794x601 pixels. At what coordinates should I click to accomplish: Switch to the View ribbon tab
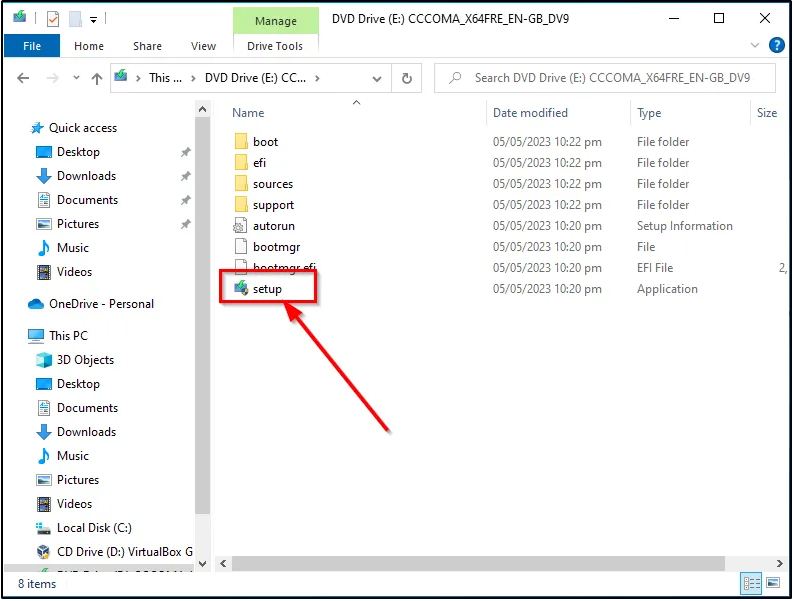[x=204, y=46]
